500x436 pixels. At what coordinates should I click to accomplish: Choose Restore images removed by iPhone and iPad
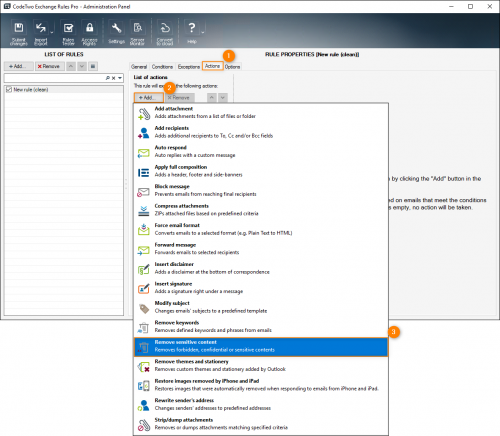pyautogui.click(x=261, y=385)
